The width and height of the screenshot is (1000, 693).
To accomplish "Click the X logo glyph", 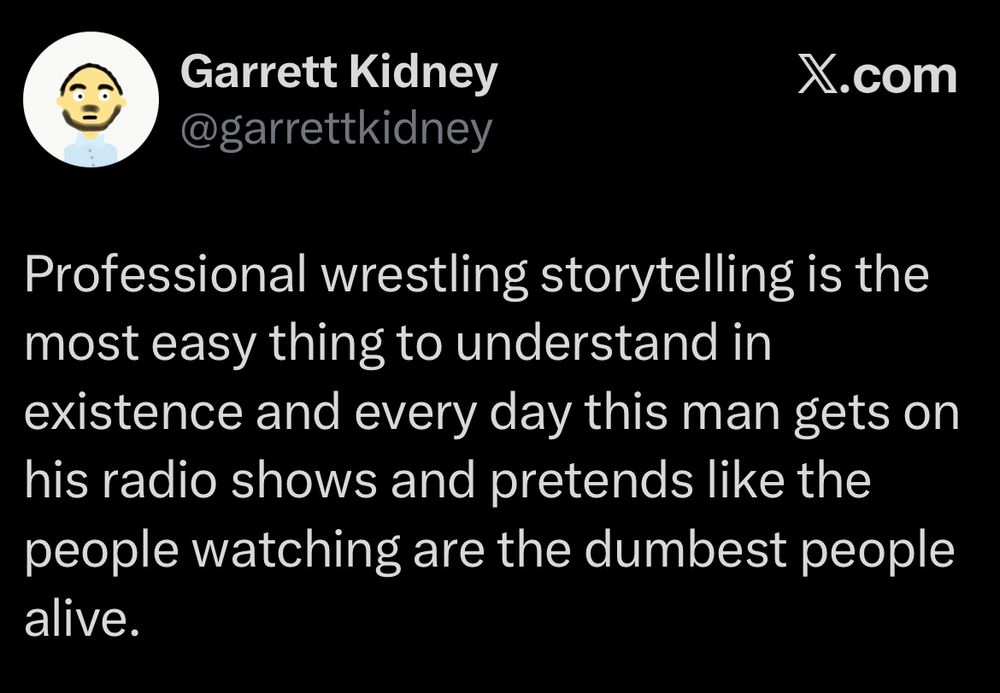I will (x=816, y=77).
